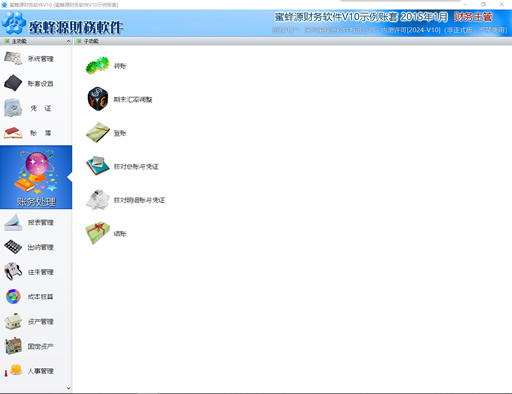
Task: Open 核对明细账与凭证 papers icon
Action: 98,199
